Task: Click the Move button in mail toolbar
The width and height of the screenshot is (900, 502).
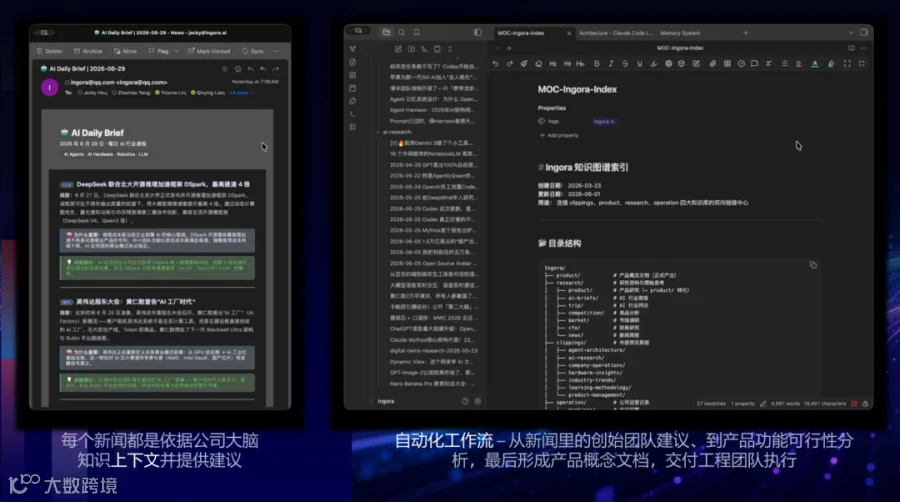Action: click(125, 51)
